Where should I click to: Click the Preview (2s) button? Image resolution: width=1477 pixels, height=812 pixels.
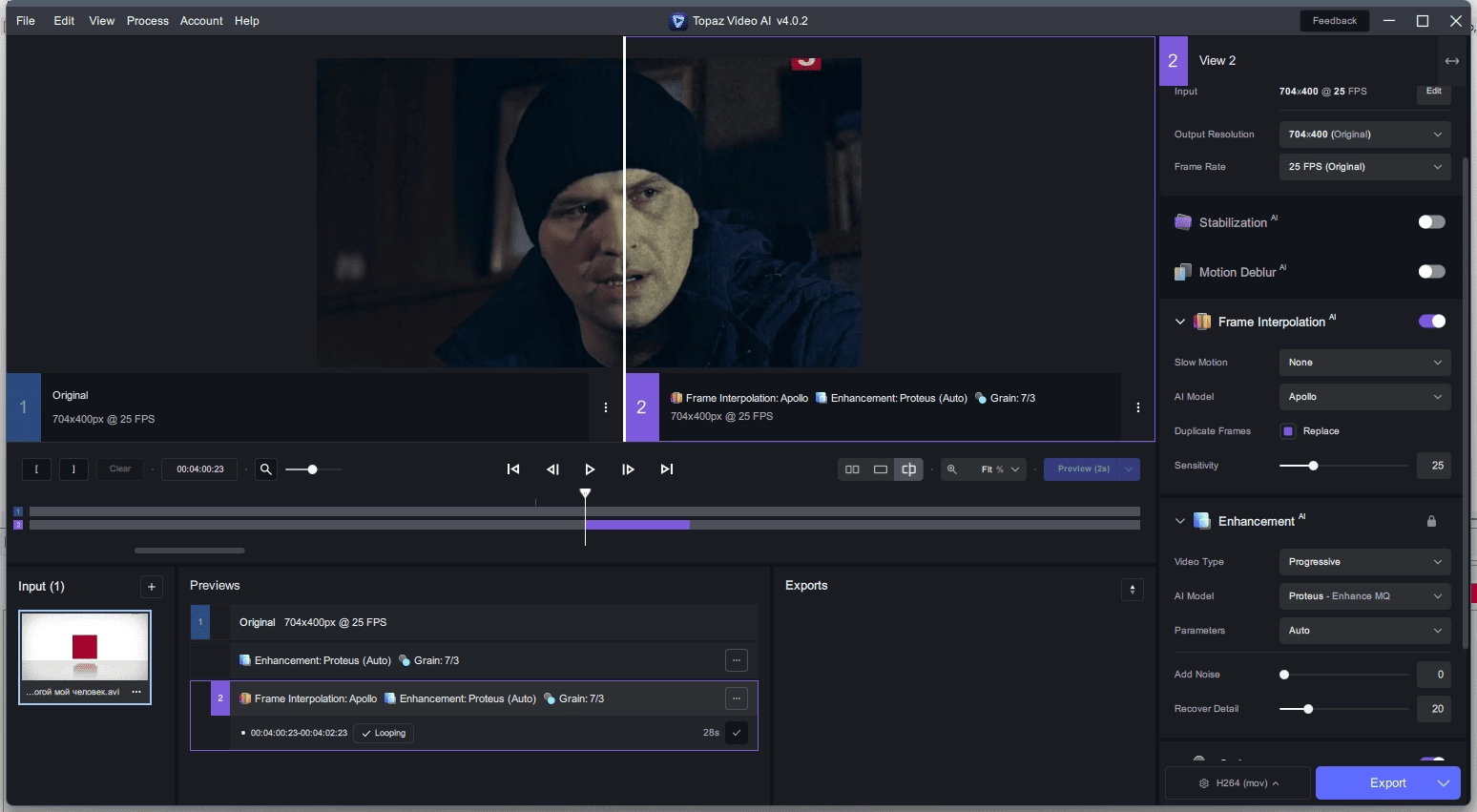tap(1082, 468)
